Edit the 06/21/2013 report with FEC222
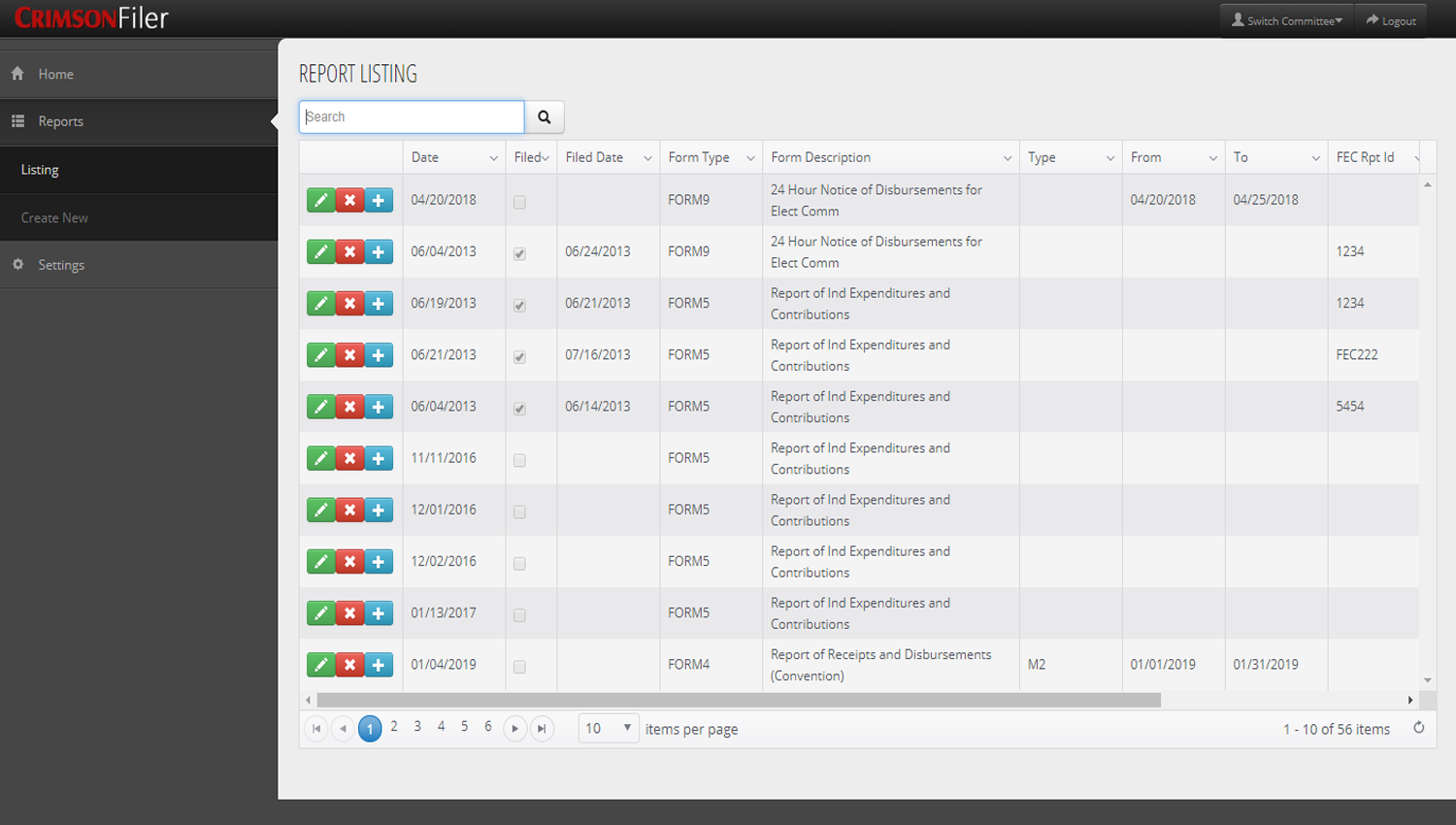The height and width of the screenshot is (825, 1456). (x=320, y=354)
